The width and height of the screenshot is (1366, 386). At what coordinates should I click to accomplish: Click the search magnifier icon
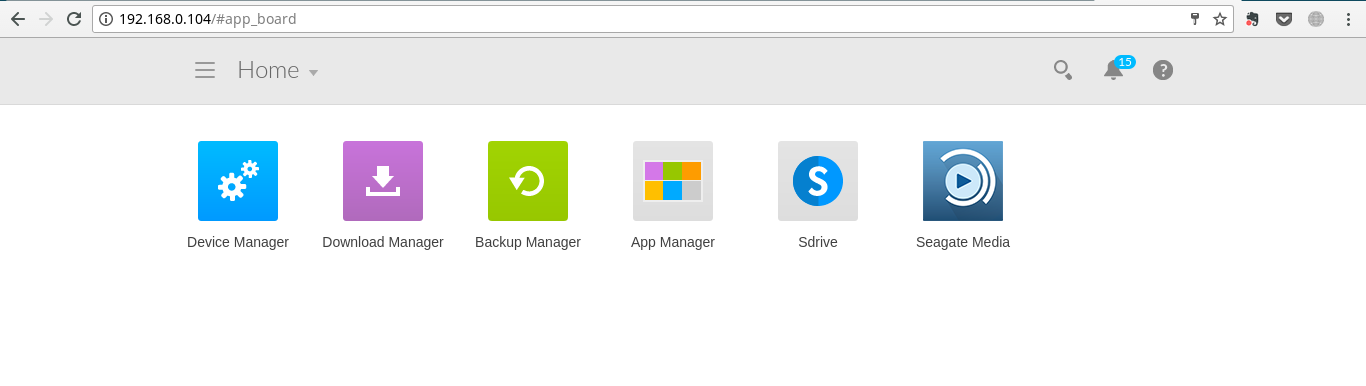pyautogui.click(x=1063, y=70)
